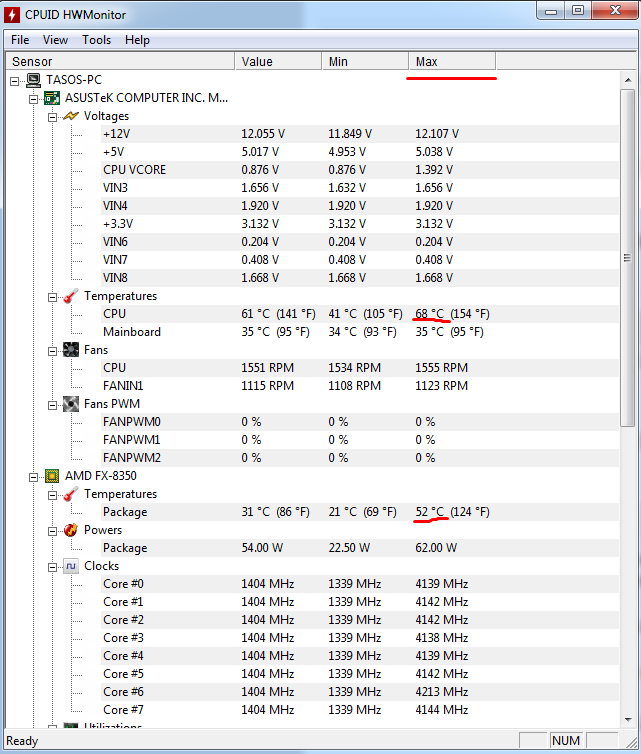641x754 pixels.
Task: Collapse the ASUSTeK COMPUTER node
Action: tap(33, 99)
